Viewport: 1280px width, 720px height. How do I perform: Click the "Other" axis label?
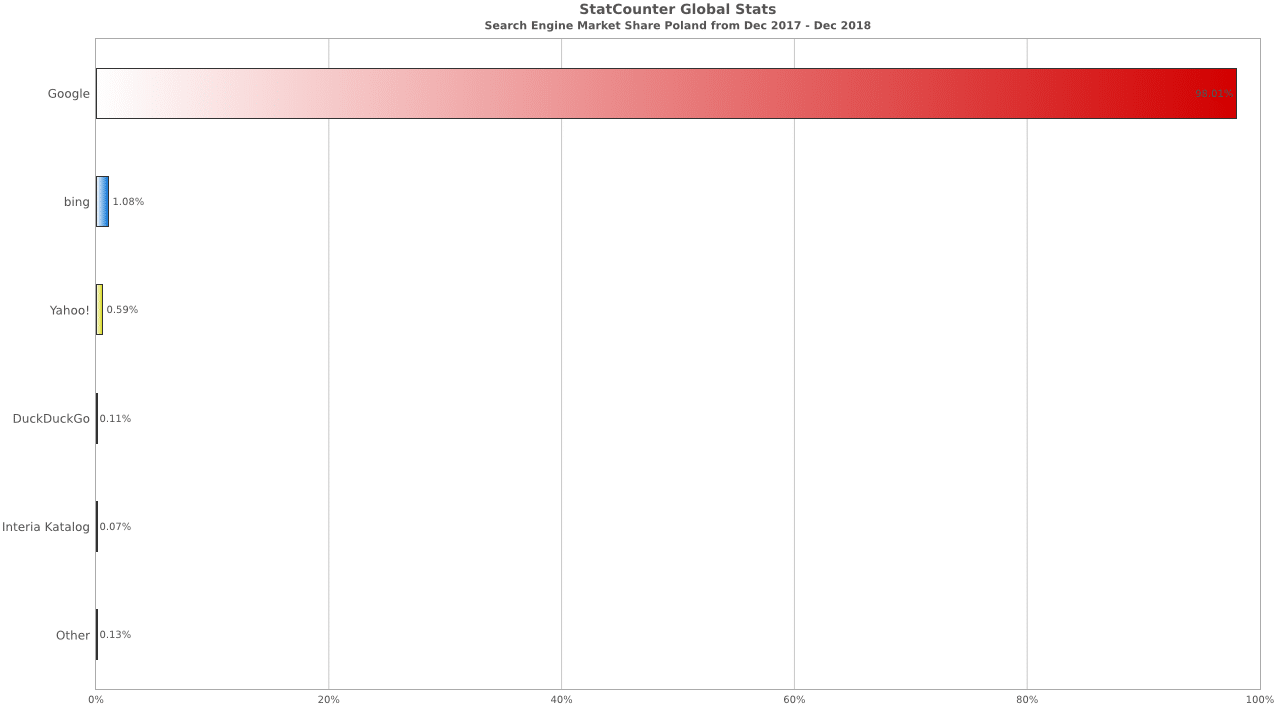click(73, 635)
